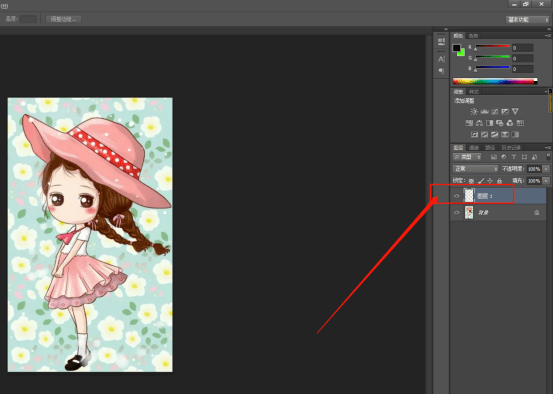Hide the Background layer eye icon
The width and height of the screenshot is (554, 395).
pyautogui.click(x=456, y=213)
